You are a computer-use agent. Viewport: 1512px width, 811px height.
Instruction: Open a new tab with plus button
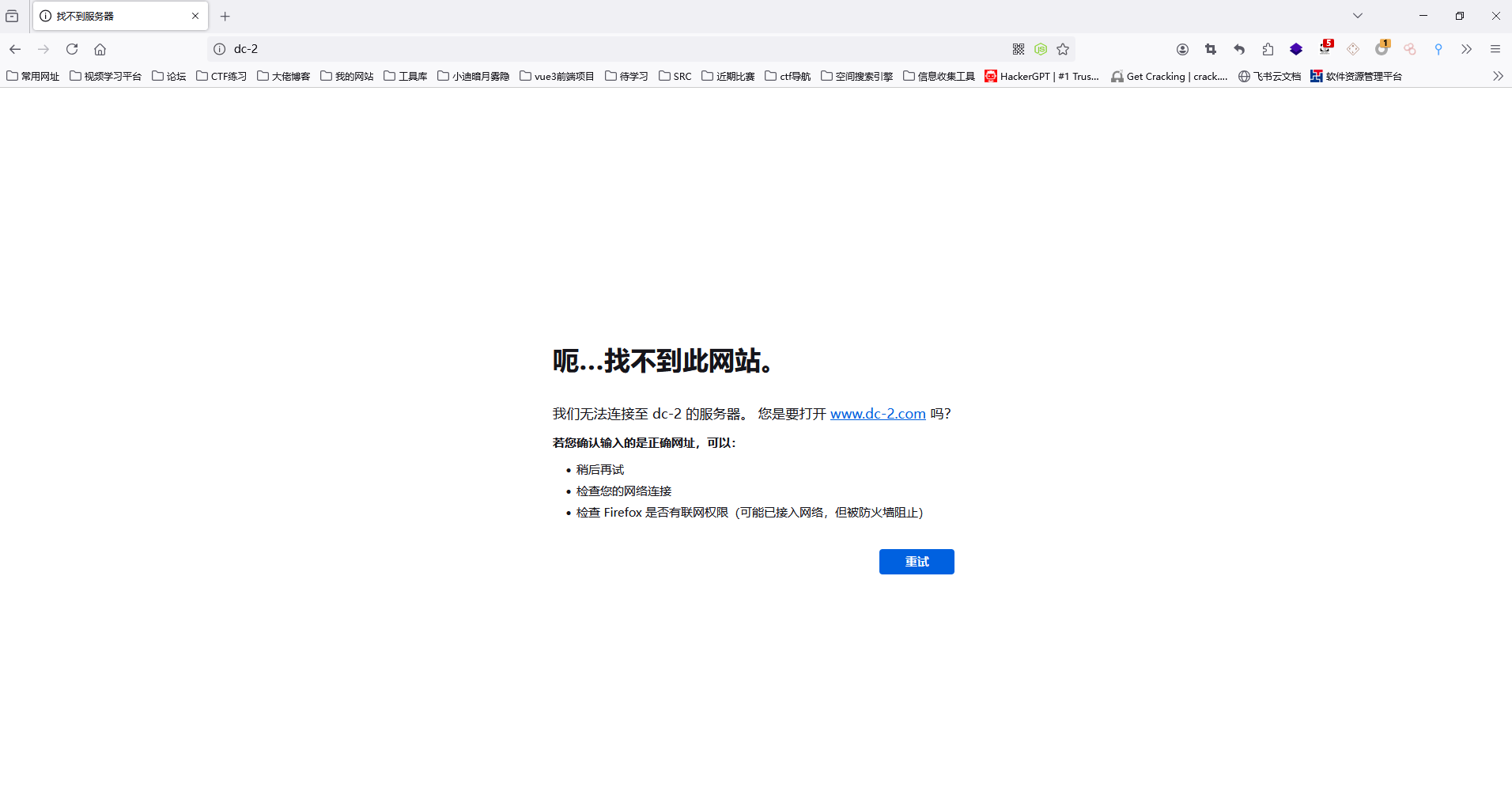225,16
